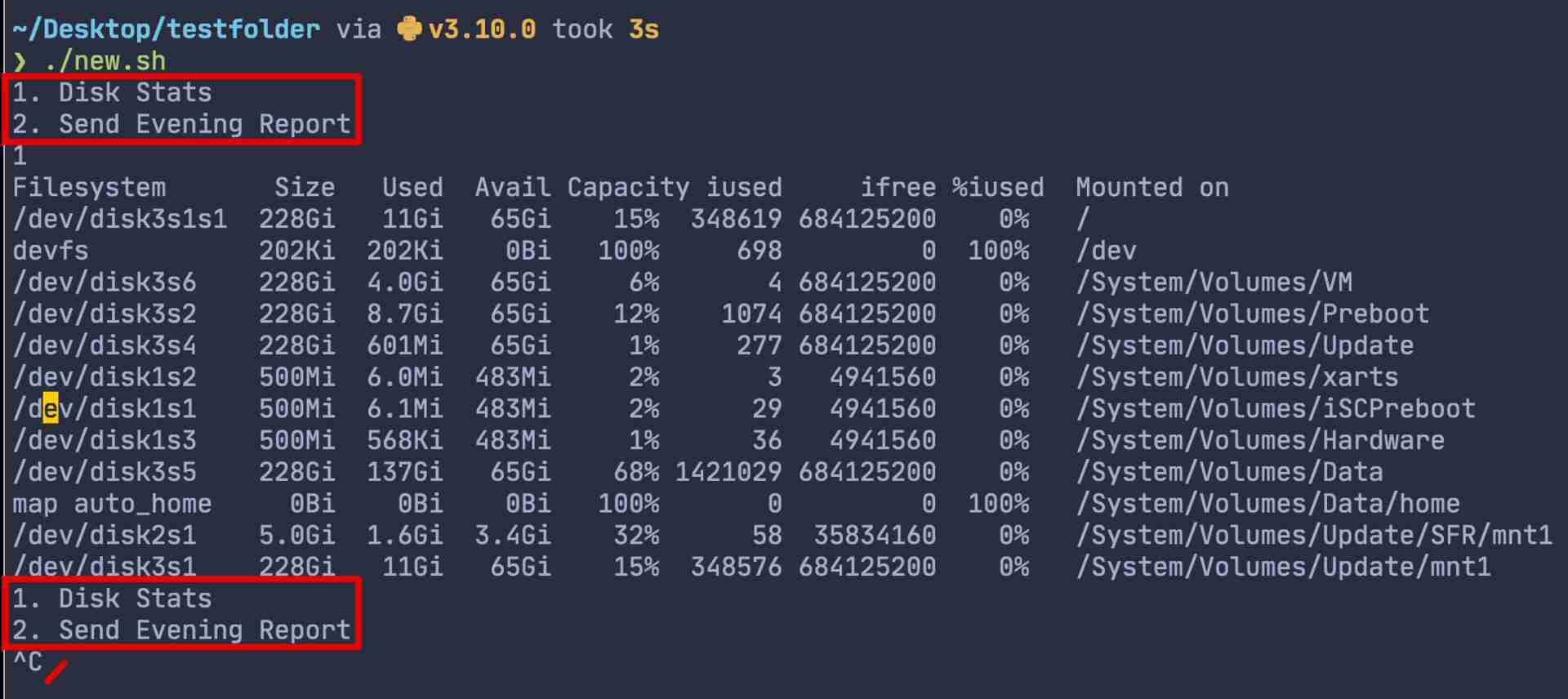The image size is (1568, 699).
Task: Click the second '2. Send Evening Report' line
Action: point(181,630)
